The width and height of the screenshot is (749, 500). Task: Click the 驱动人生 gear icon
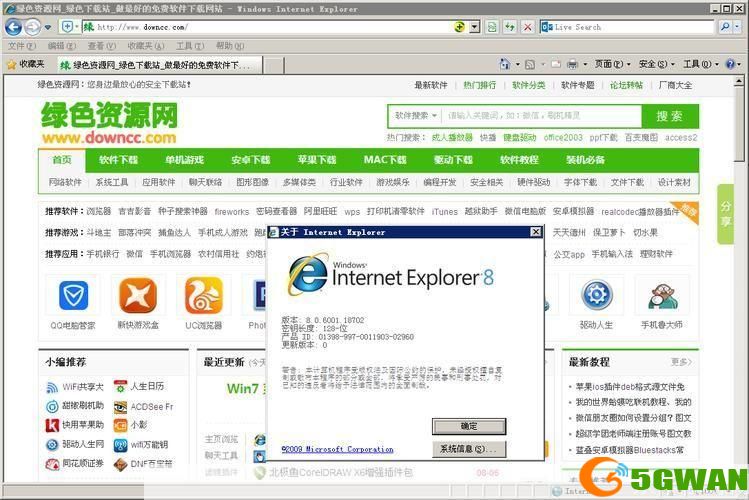pos(597,295)
